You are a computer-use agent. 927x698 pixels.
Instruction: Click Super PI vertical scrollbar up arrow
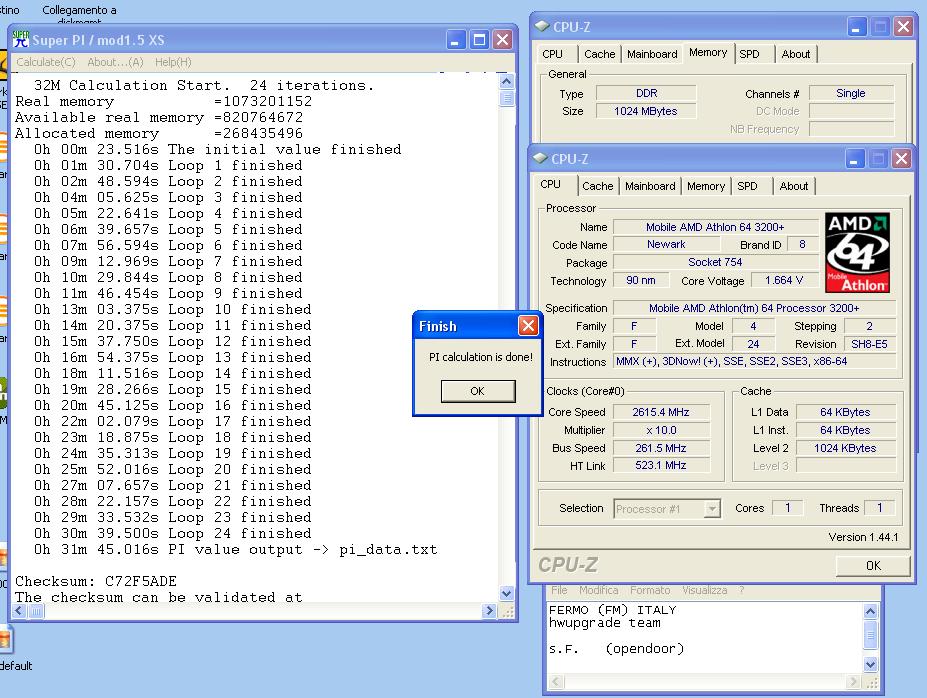click(x=507, y=81)
